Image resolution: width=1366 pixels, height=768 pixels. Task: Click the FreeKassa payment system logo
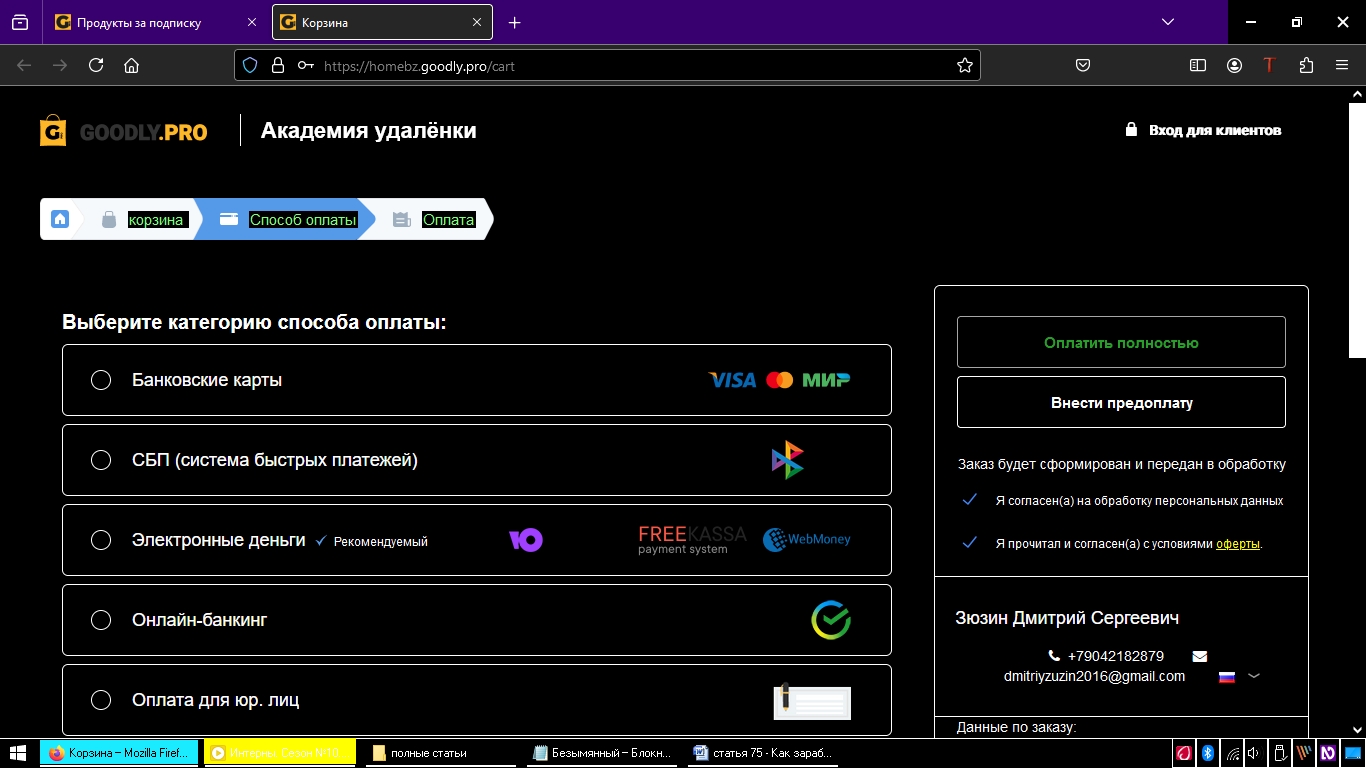pyautogui.click(x=692, y=540)
